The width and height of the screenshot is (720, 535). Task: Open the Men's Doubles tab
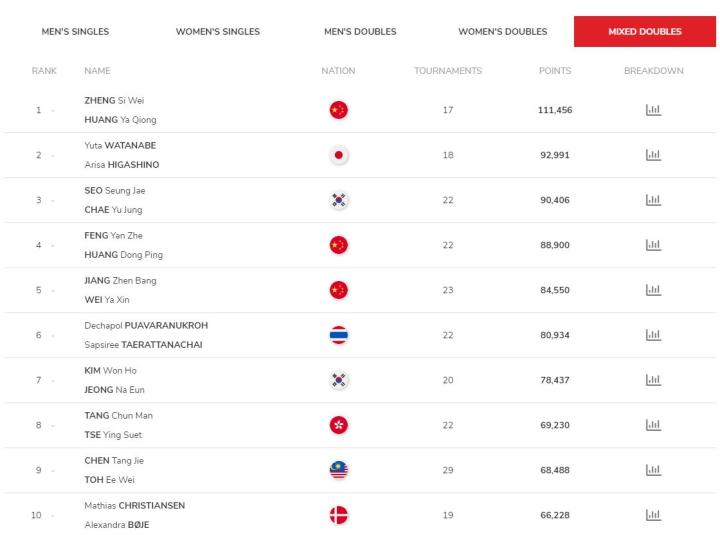tap(360, 32)
